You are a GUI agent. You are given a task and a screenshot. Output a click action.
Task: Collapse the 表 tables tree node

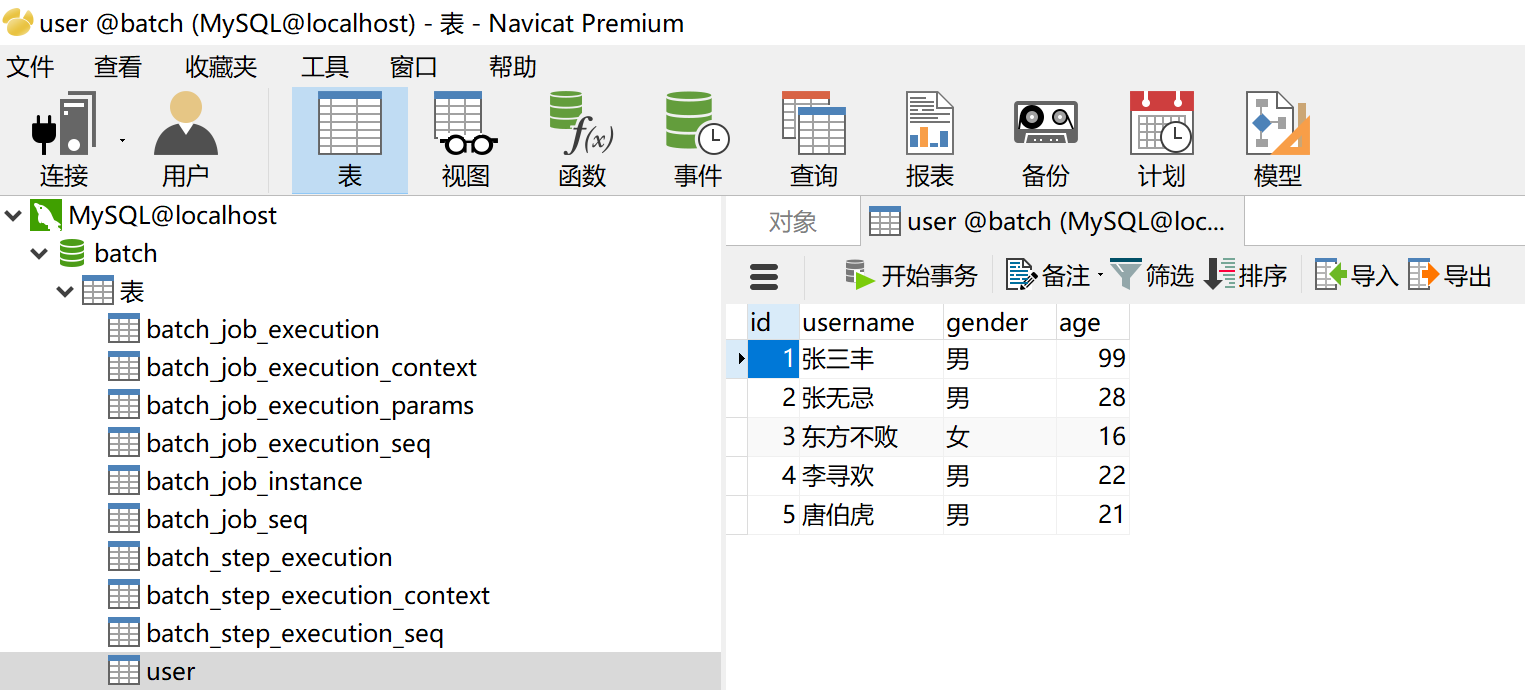point(65,292)
